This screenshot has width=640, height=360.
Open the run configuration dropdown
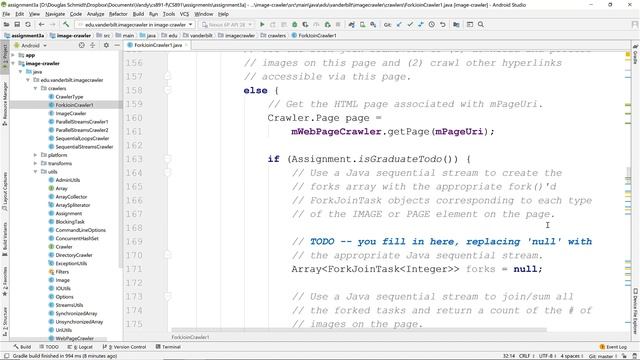pyautogui.click(x=135, y=24)
